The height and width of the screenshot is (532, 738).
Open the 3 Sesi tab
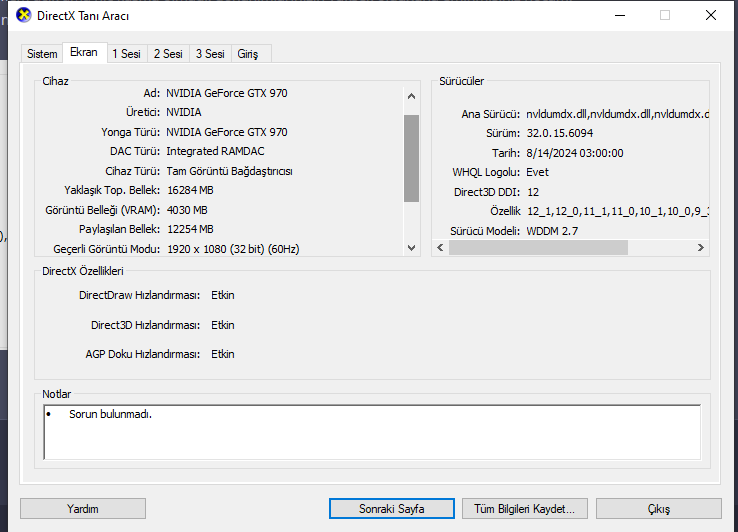210,54
